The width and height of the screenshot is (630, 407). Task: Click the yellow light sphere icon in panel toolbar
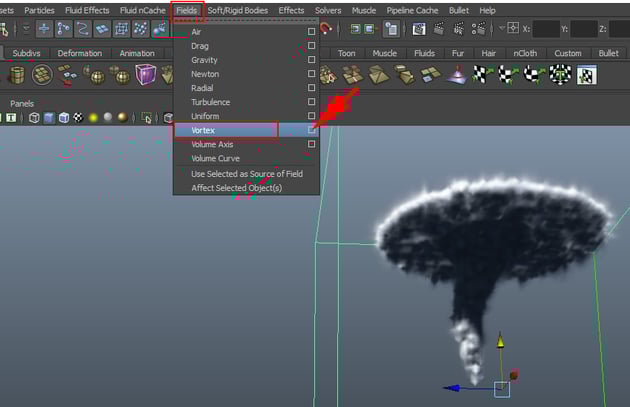[x=92, y=118]
